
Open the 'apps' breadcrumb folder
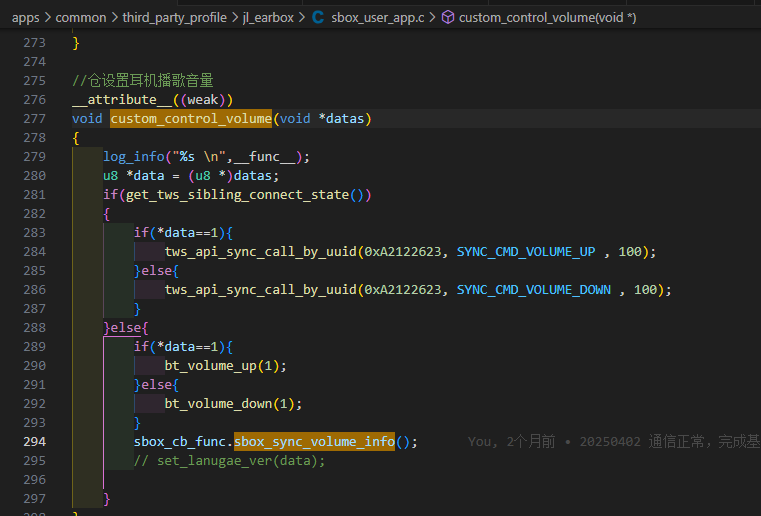point(26,18)
